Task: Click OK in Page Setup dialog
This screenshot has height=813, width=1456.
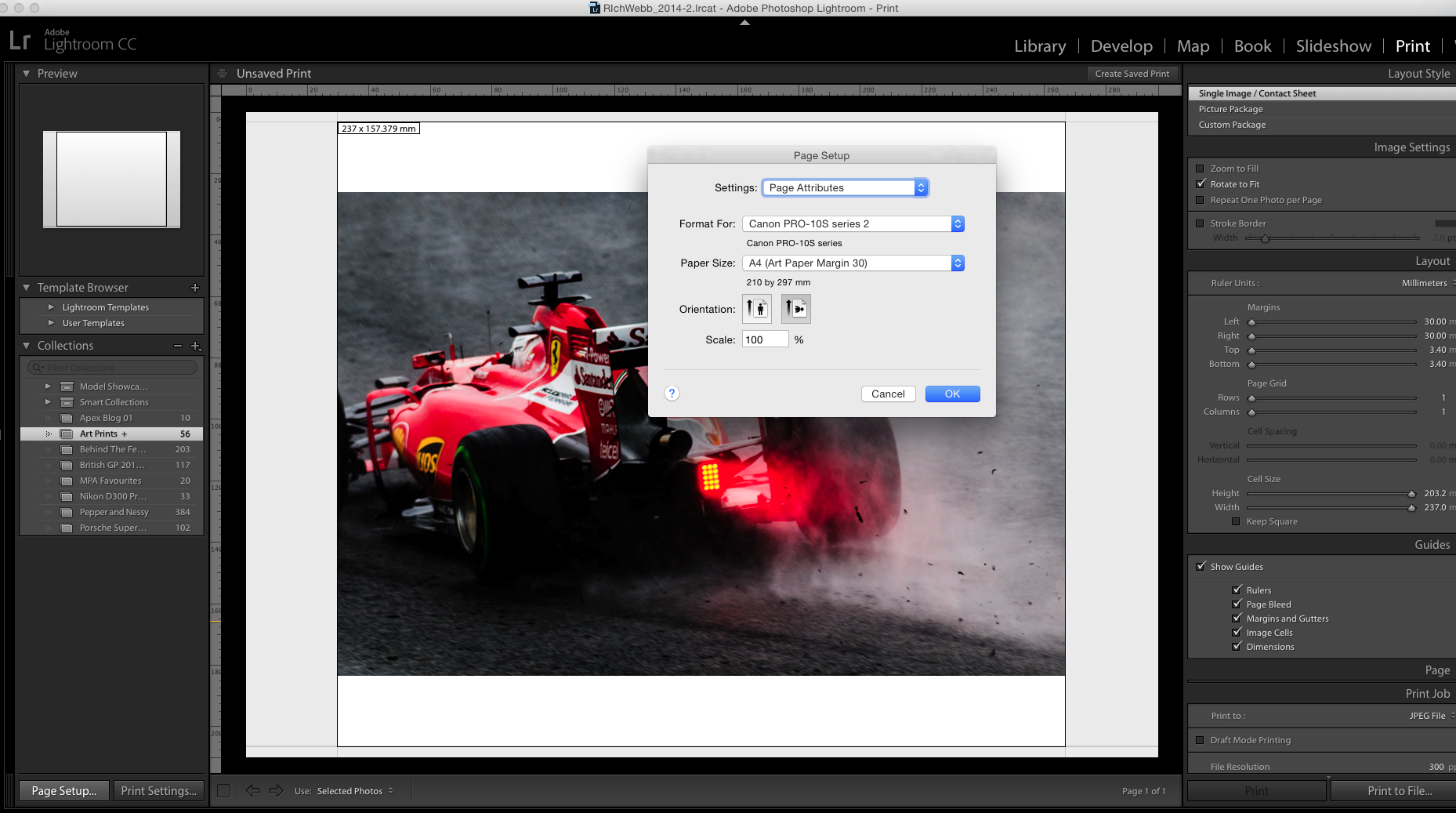Action: 952,394
